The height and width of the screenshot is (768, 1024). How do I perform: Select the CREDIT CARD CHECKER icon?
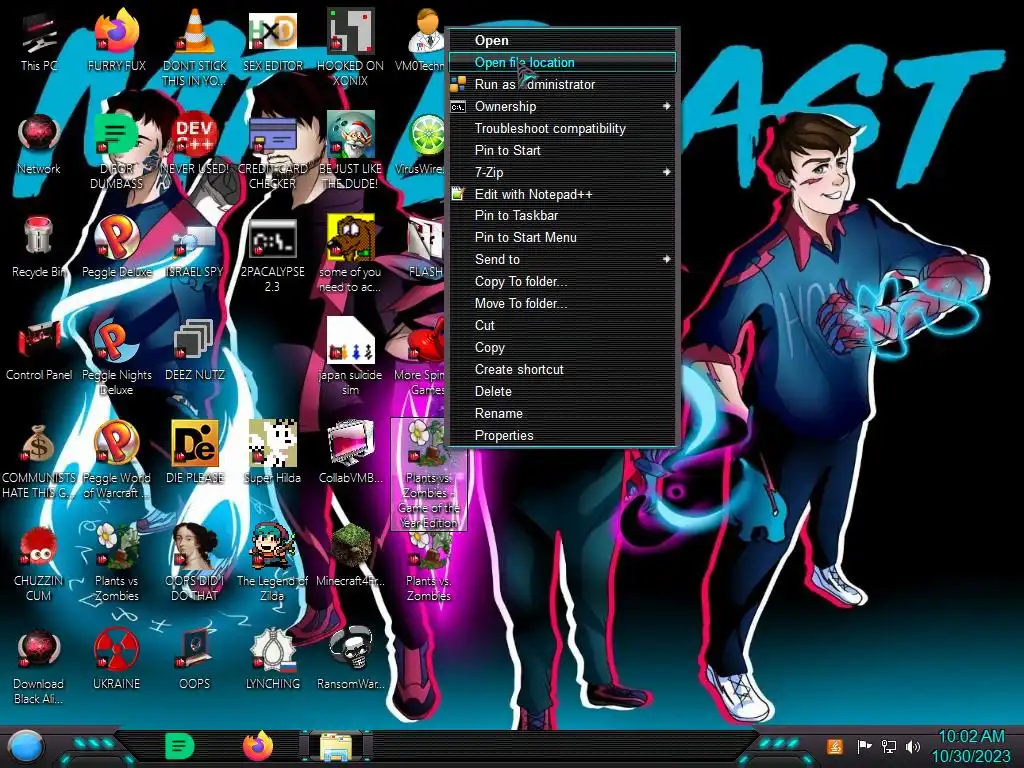point(273,152)
